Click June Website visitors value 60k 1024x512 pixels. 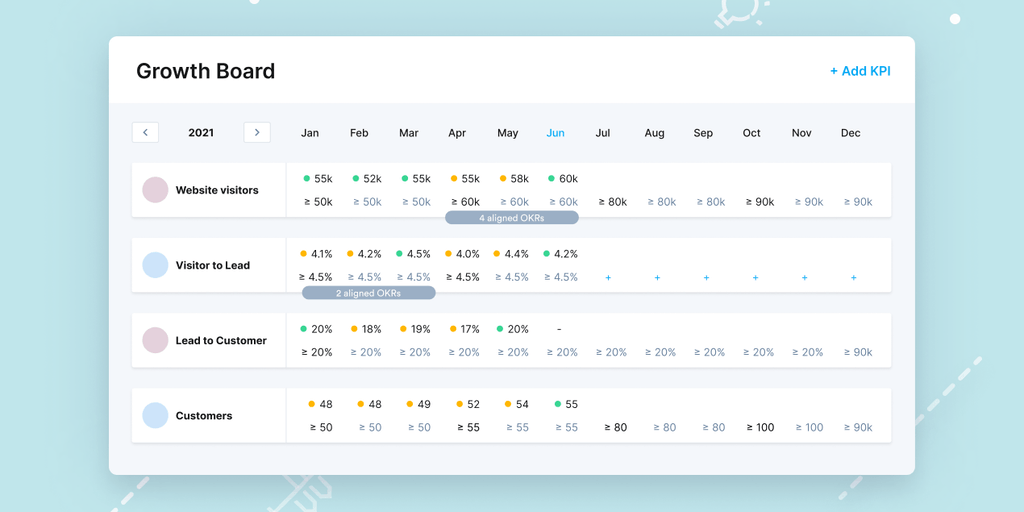tap(567, 179)
